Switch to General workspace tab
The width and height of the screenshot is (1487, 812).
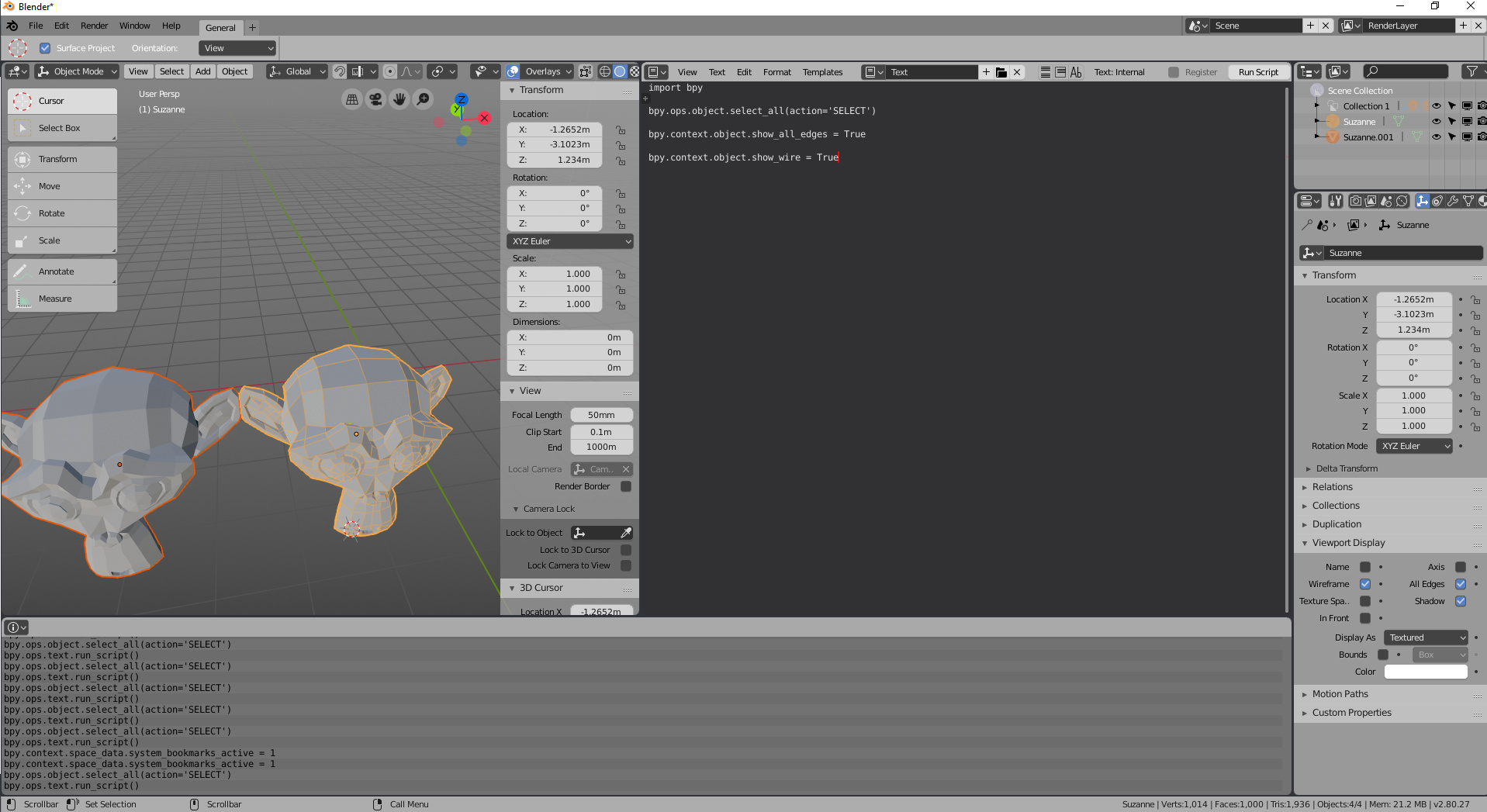pyautogui.click(x=220, y=27)
